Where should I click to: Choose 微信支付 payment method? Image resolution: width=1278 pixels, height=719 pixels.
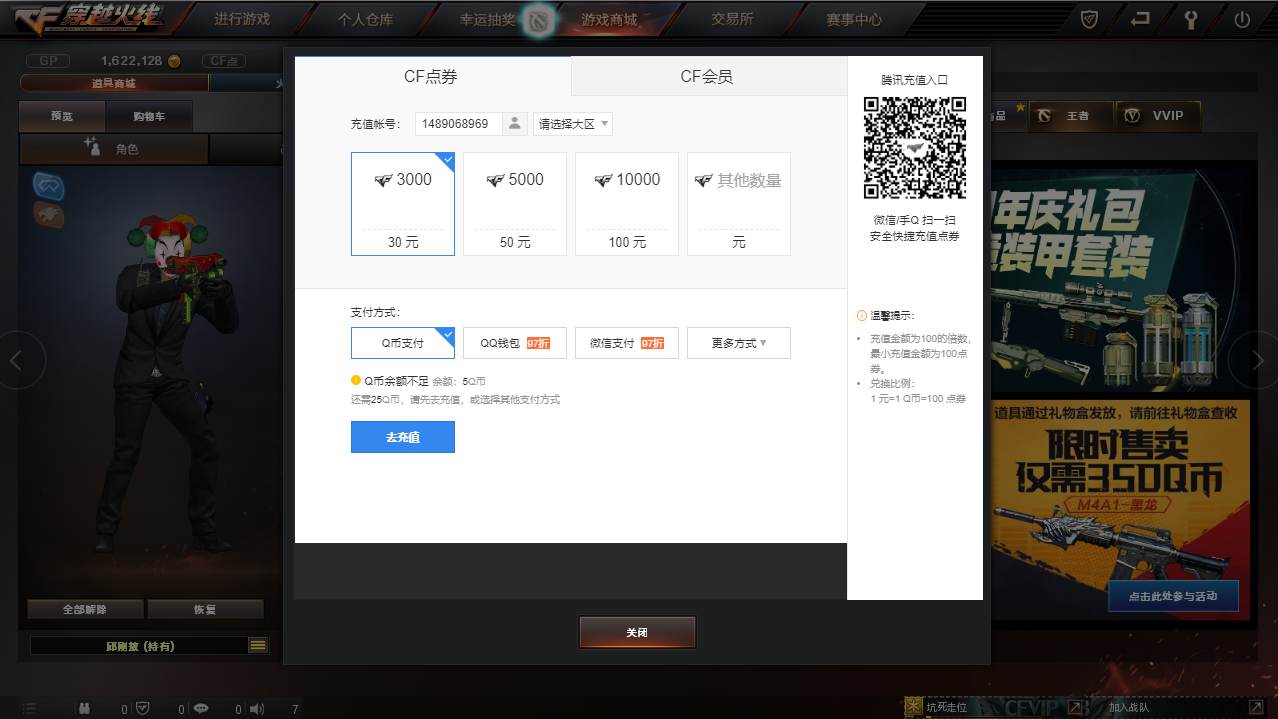coord(627,343)
